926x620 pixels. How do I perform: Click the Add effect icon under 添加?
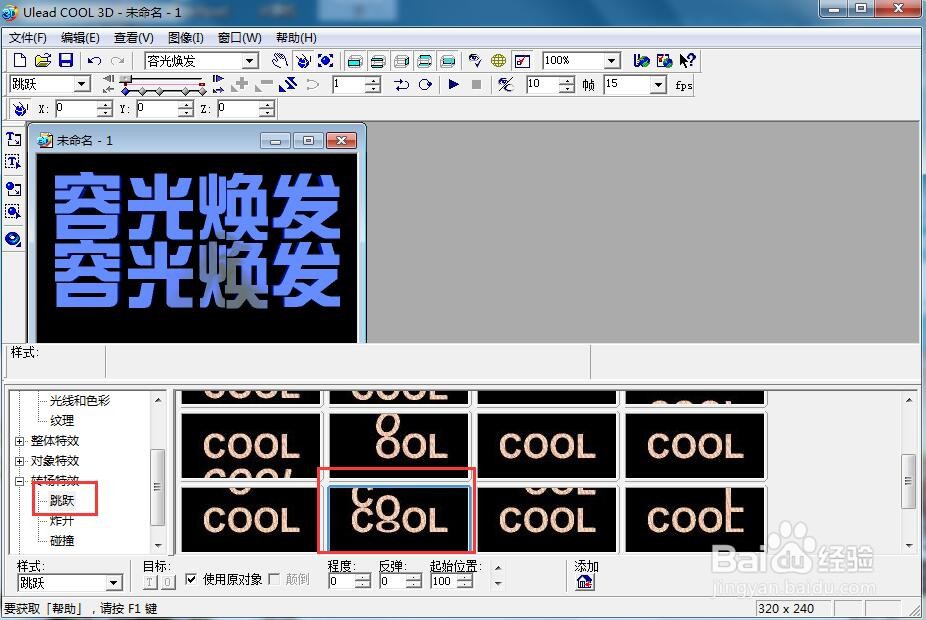(585, 582)
